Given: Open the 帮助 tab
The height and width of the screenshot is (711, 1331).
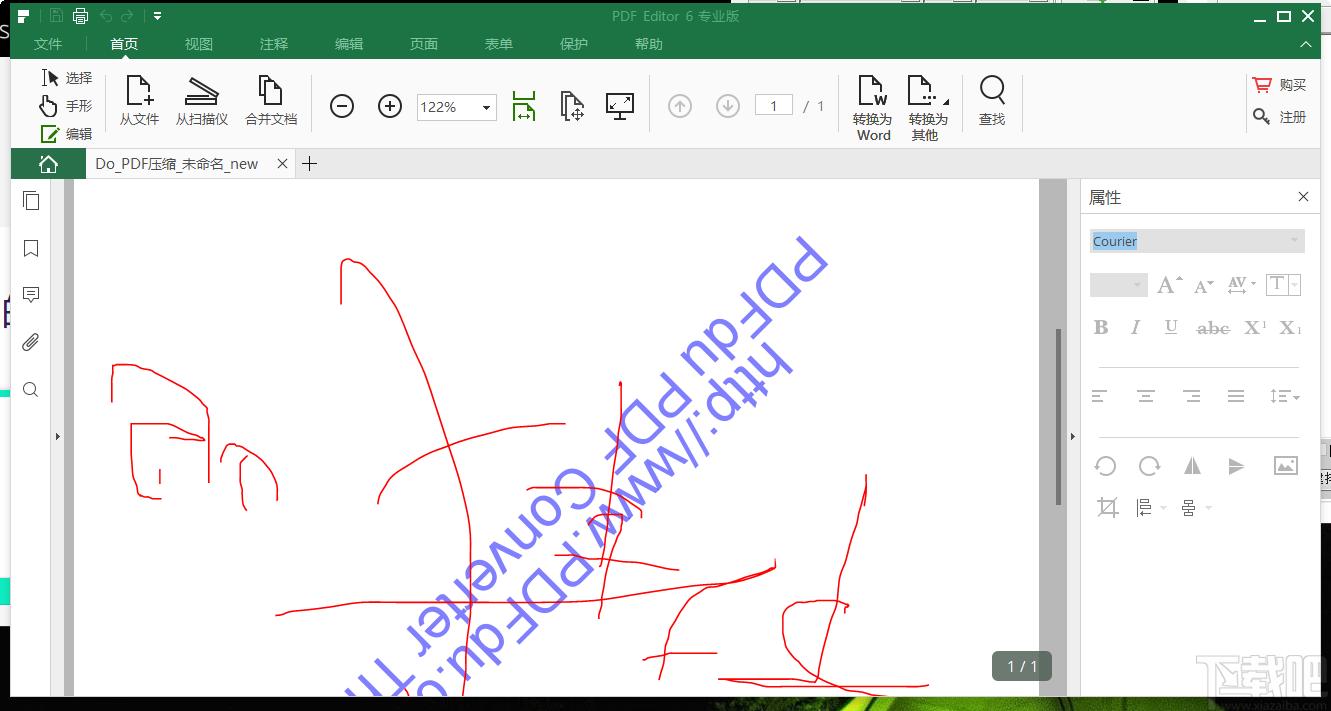Looking at the screenshot, I should click(x=649, y=44).
